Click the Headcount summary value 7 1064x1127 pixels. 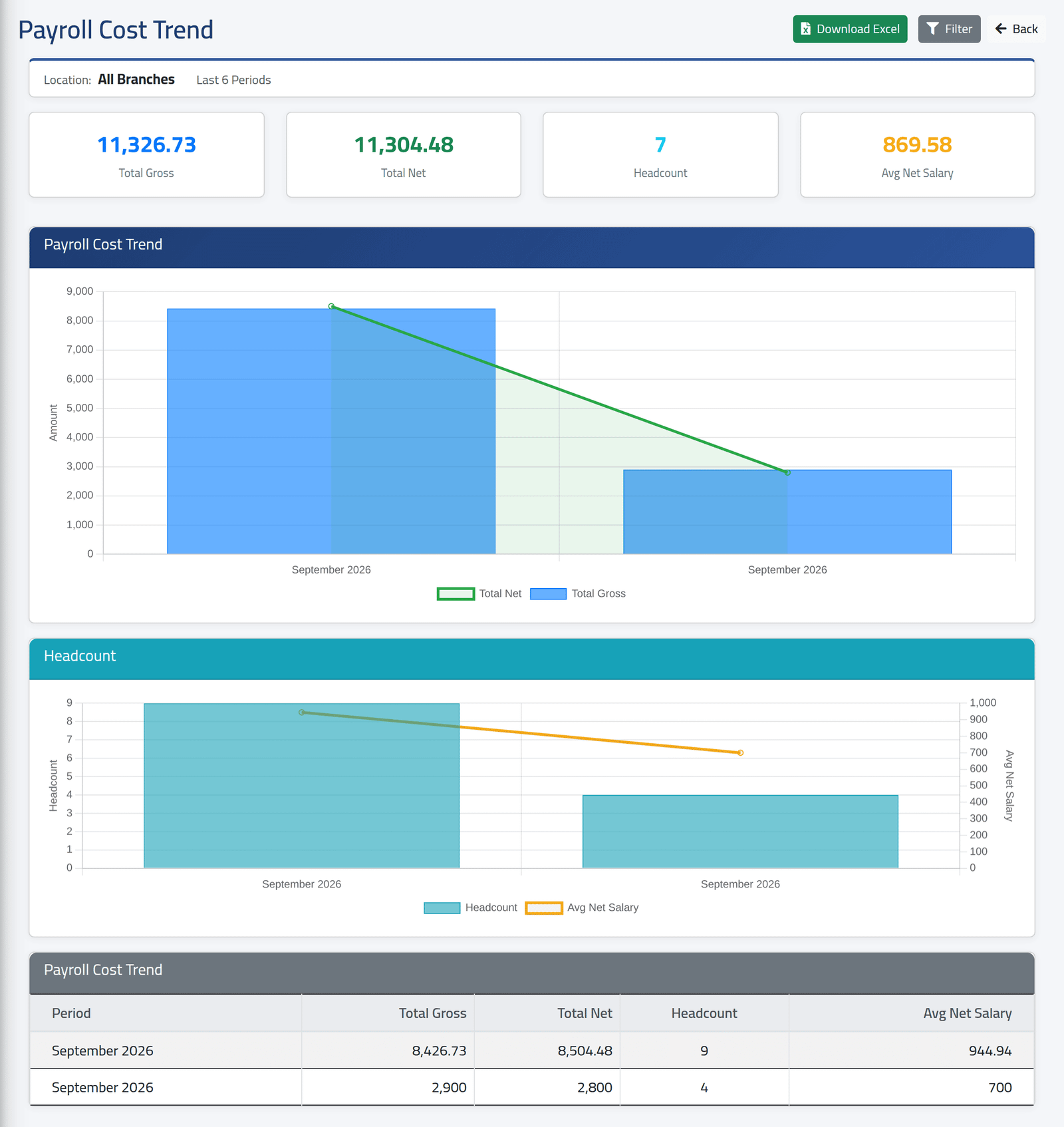click(660, 145)
